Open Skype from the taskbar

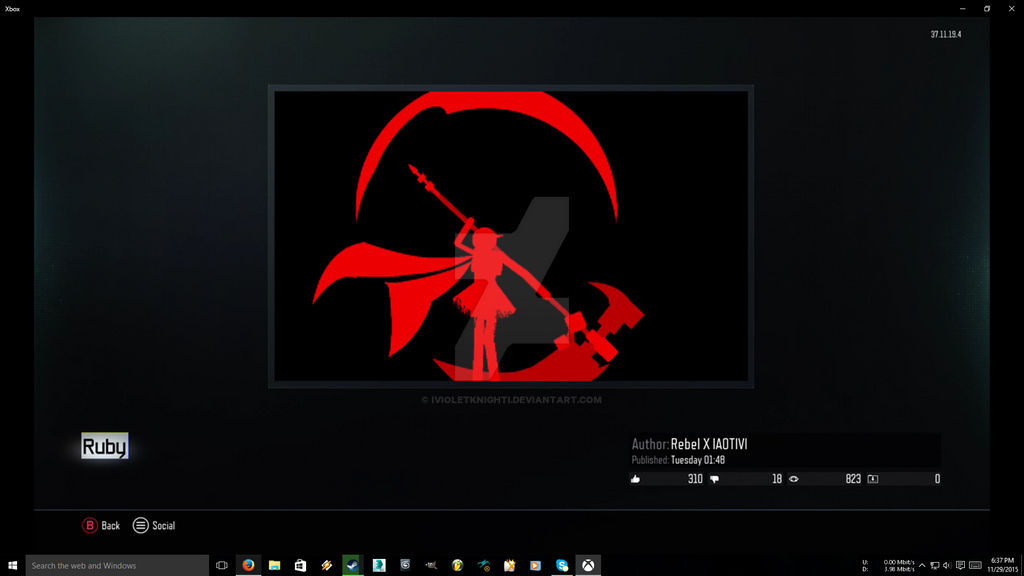[x=562, y=566]
